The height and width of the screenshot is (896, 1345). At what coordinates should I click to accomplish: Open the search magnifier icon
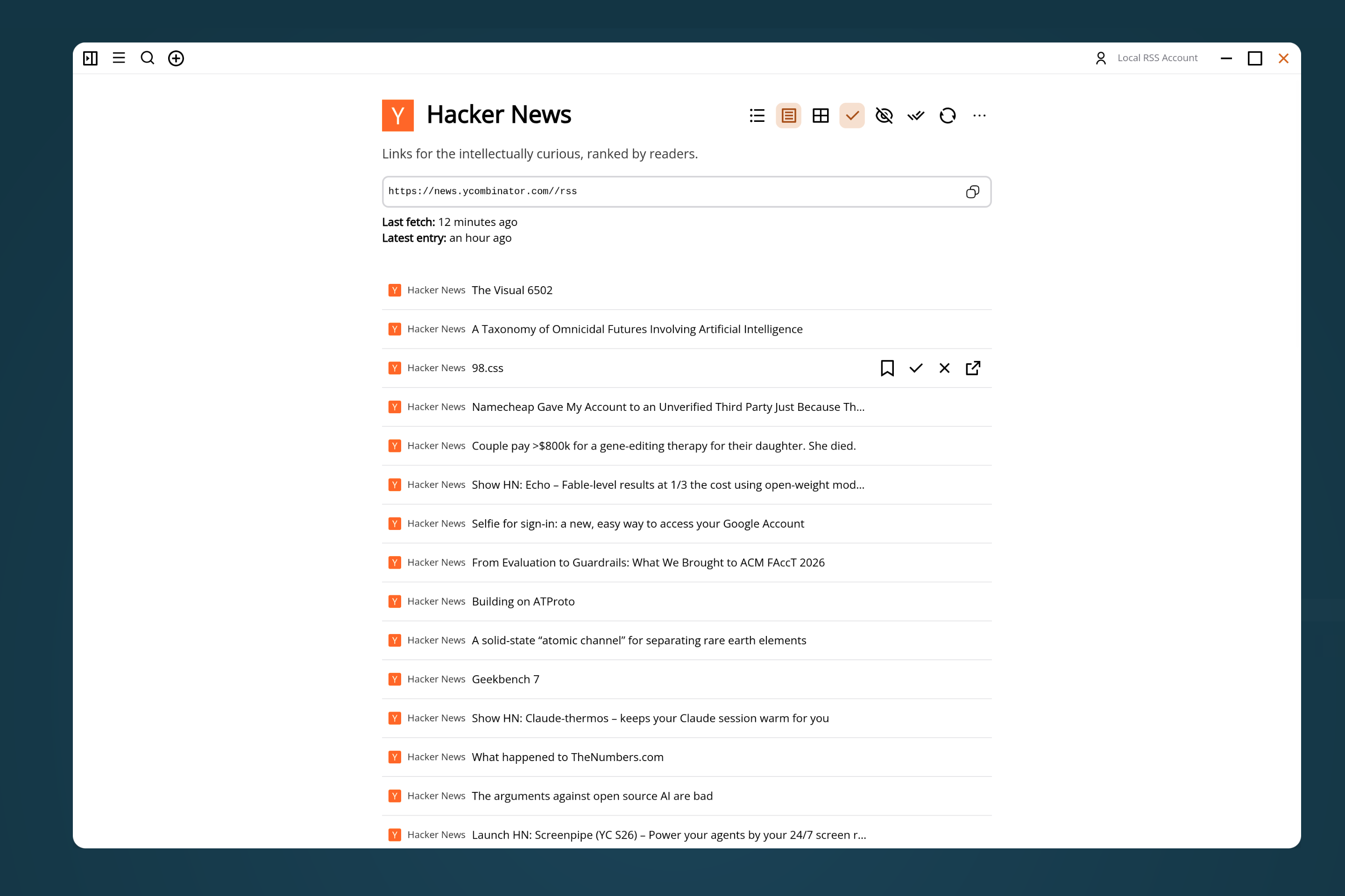pos(148,58)
